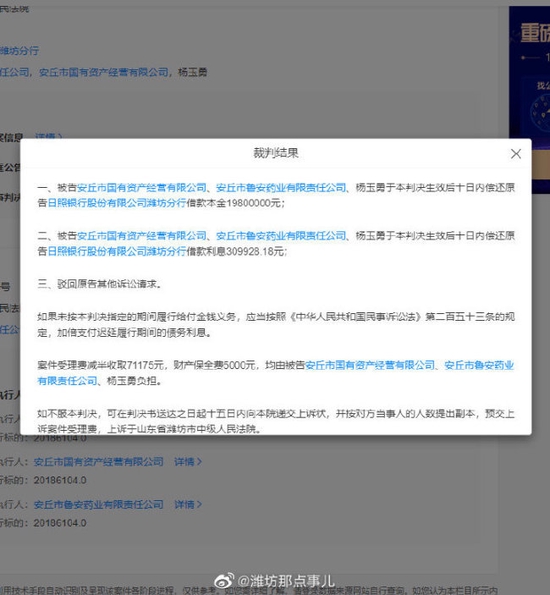Click the name 杨玉勇 in the top party list
Viewport: 550px width, 595px height.
coord(192,72)
